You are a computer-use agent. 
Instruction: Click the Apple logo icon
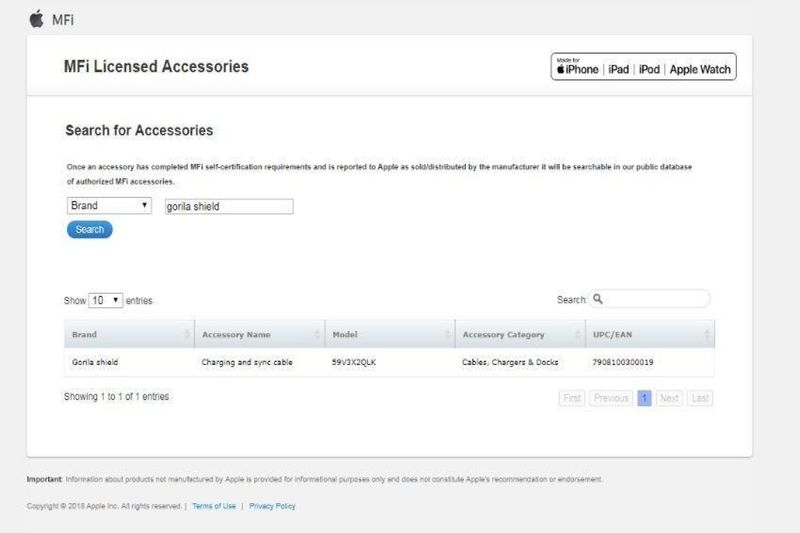[37, 18]
